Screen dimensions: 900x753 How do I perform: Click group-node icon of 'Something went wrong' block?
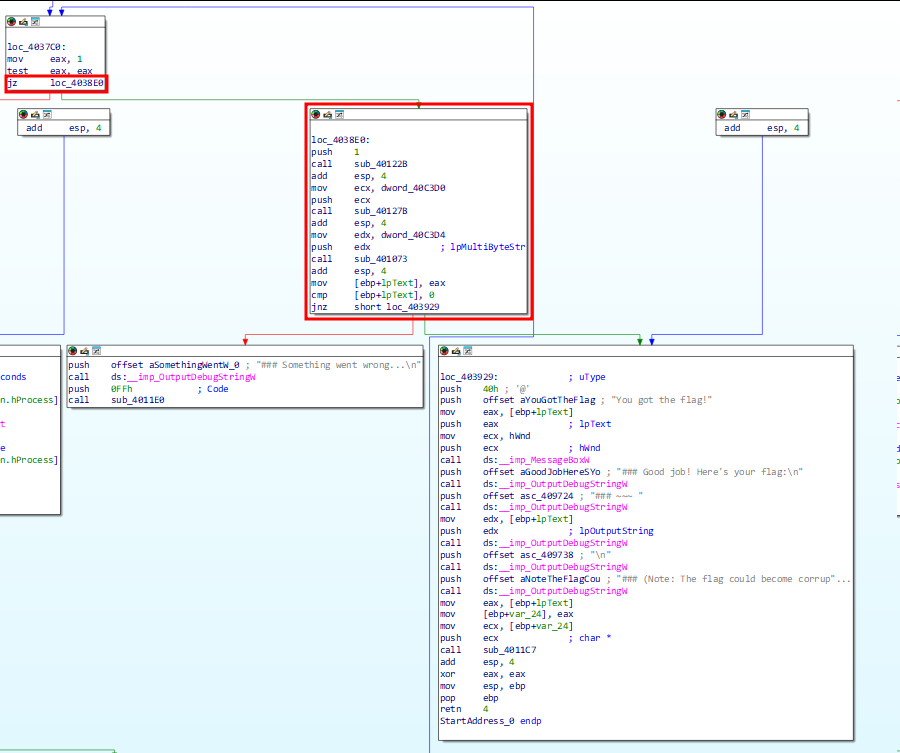96,351
